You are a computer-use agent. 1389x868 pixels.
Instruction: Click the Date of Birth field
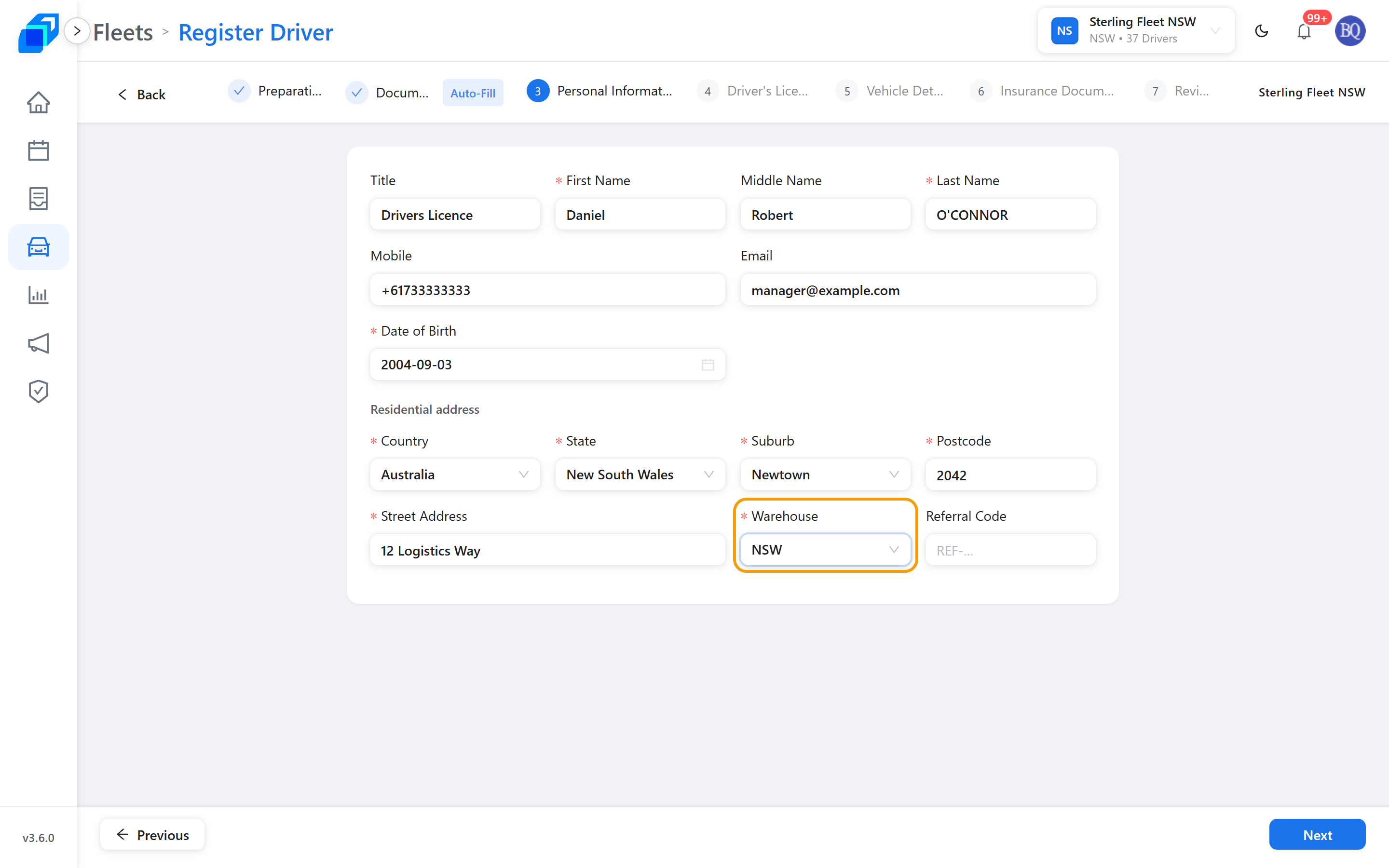pos(548,365)
